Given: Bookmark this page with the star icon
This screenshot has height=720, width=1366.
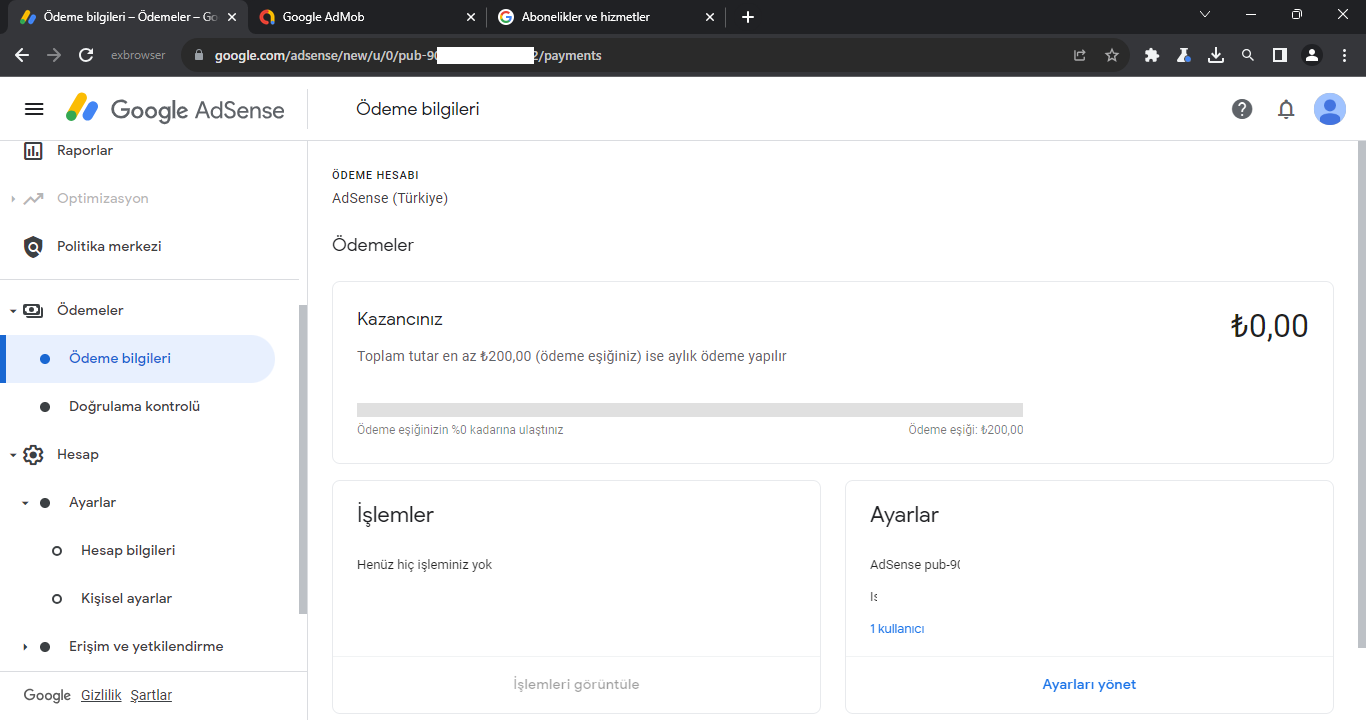Looking at the screenshot, I should coord(1112,56).
